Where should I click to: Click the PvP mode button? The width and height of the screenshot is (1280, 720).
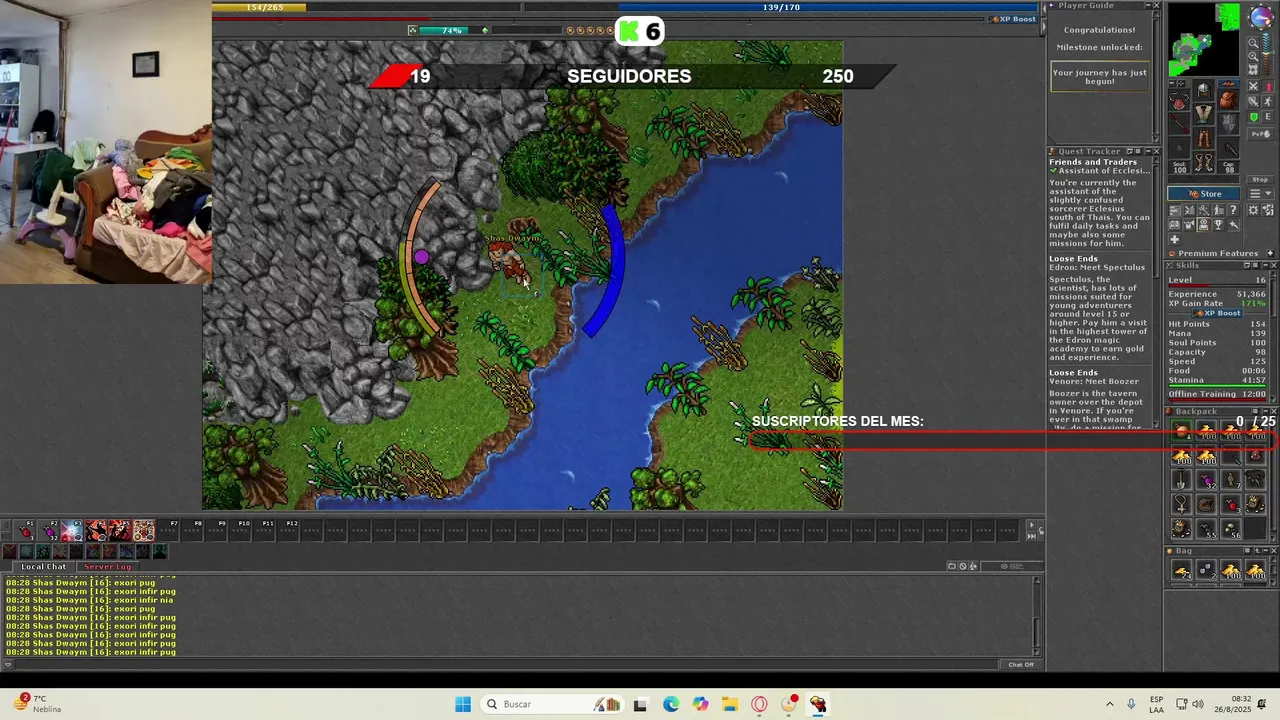coord(1260,134)
